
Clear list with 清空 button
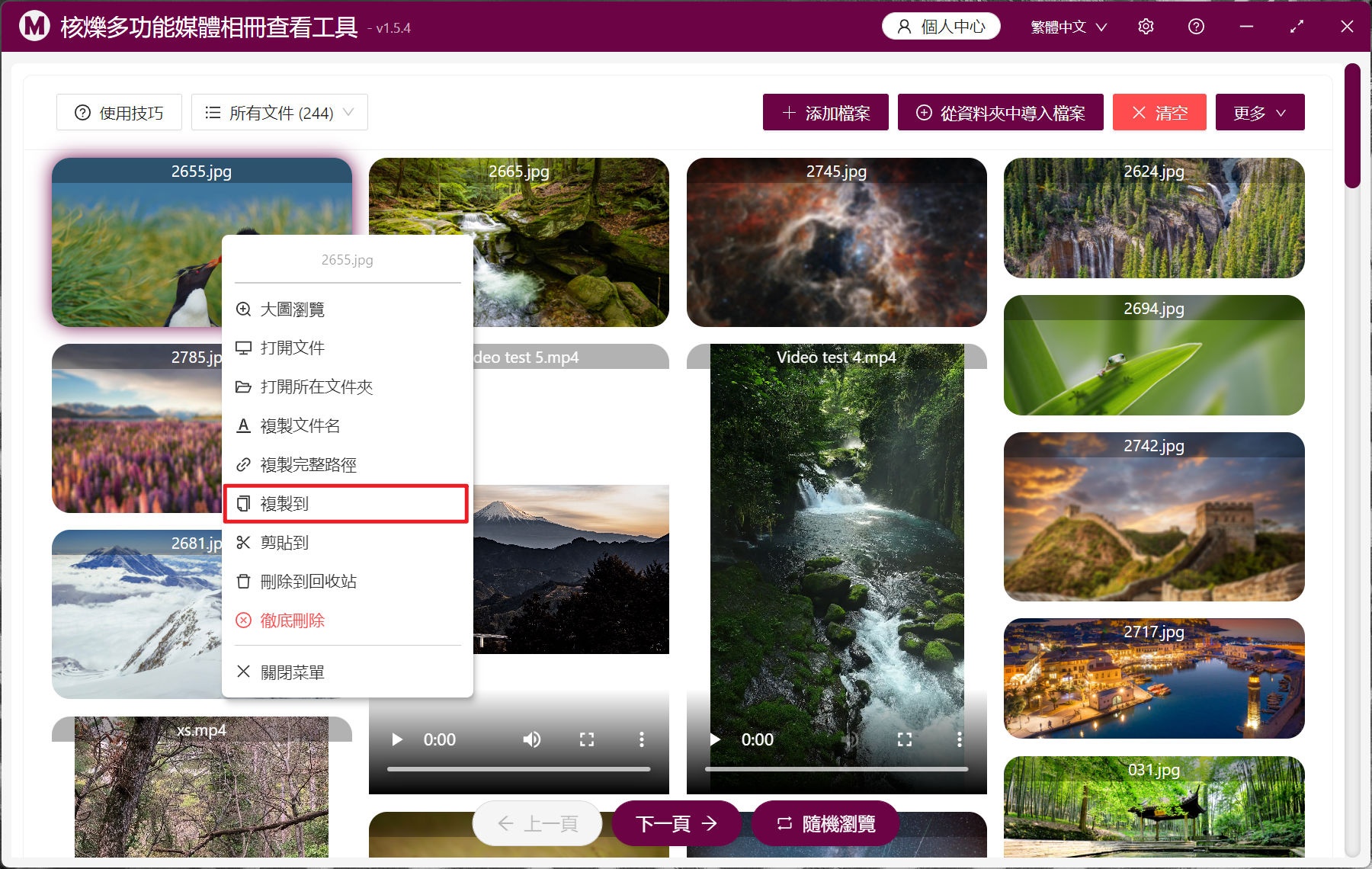[x=1159, y=113]
